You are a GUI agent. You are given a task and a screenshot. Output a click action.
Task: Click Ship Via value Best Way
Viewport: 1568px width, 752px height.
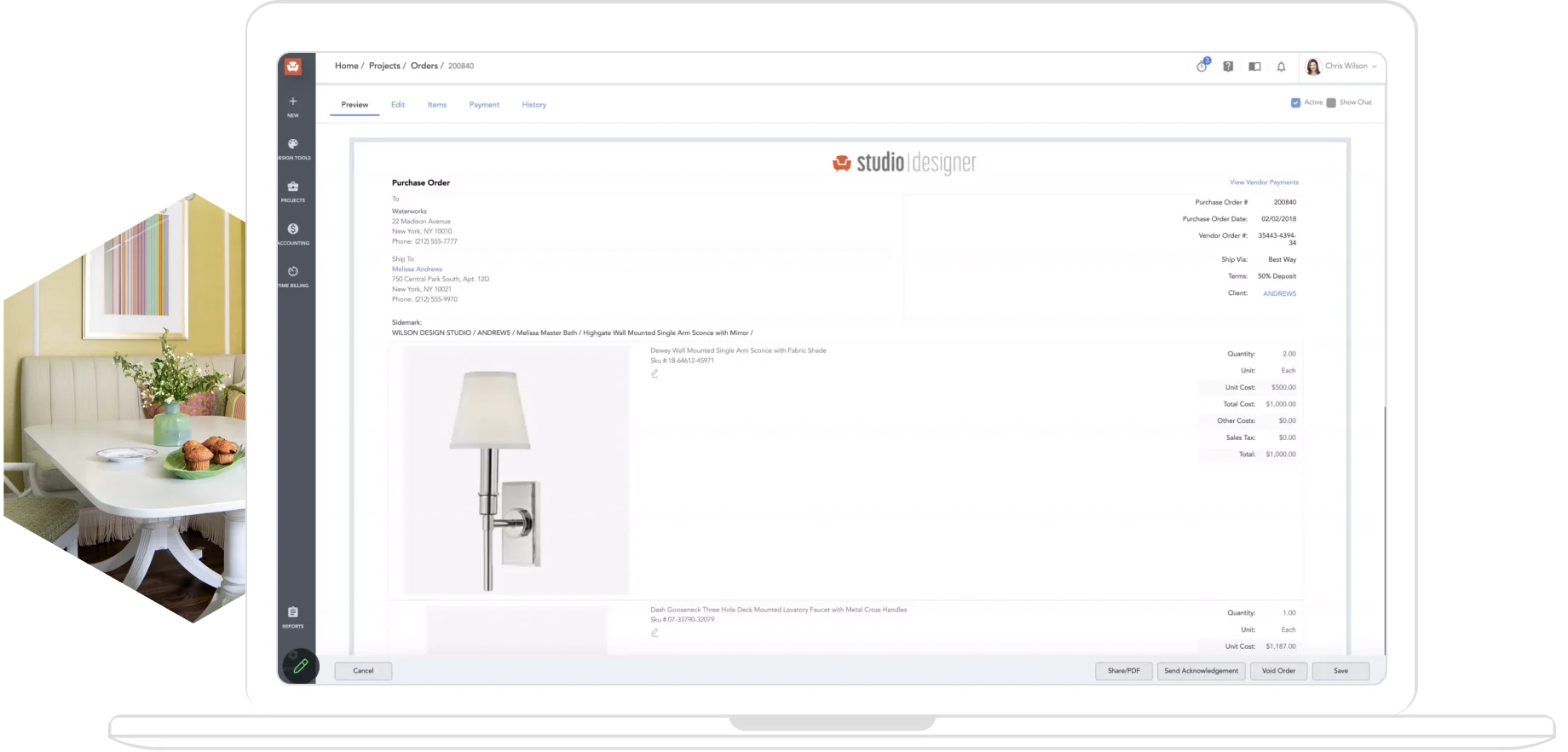pos(1282,260)
